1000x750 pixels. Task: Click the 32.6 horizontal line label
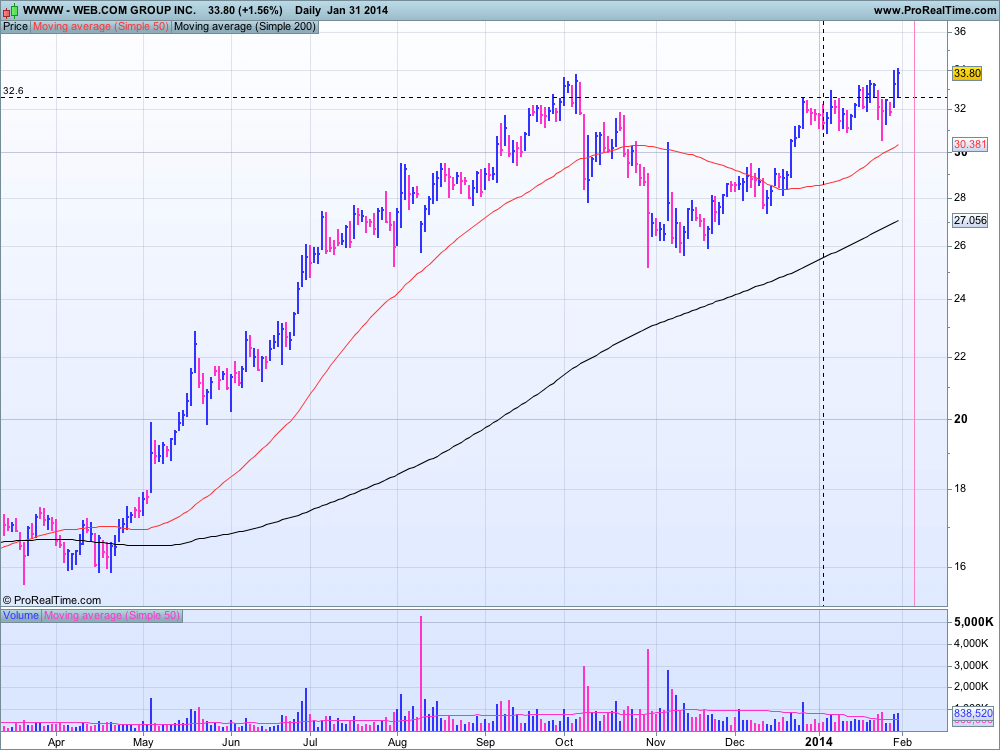[13, 91]
